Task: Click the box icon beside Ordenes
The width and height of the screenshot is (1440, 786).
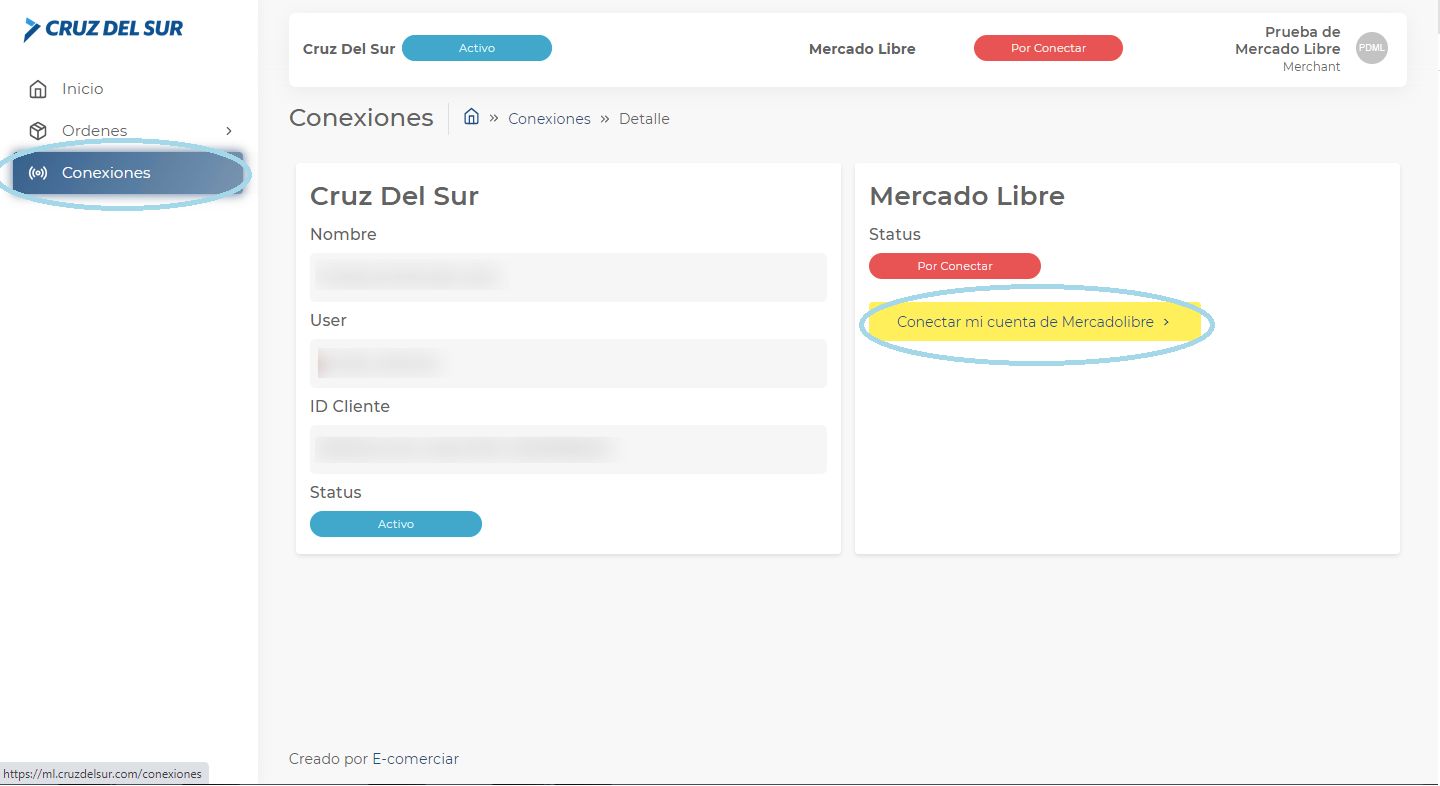Action: [38, 131]
